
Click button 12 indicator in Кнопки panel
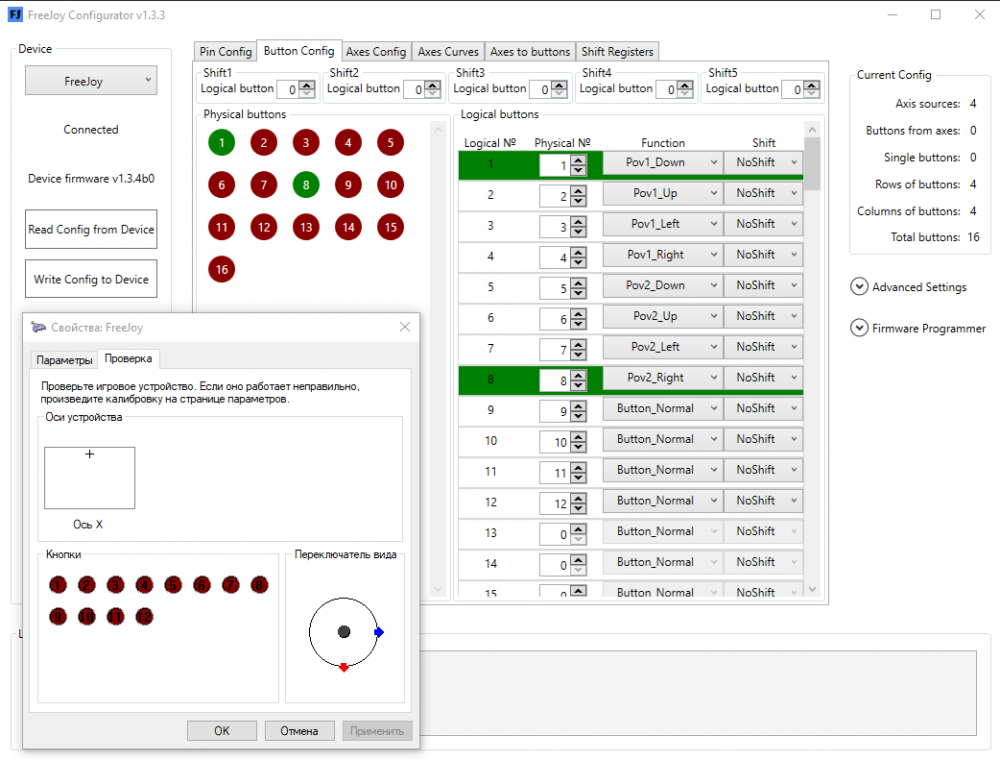[144, 617]
